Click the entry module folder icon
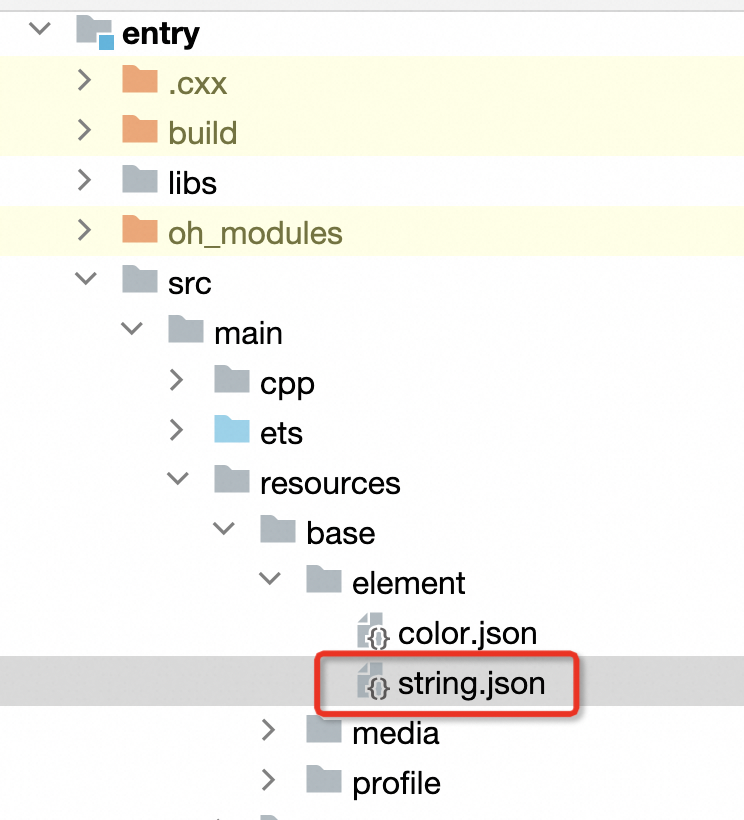The width and height of the screenshot is (744, 820). [x=96, y=32]
